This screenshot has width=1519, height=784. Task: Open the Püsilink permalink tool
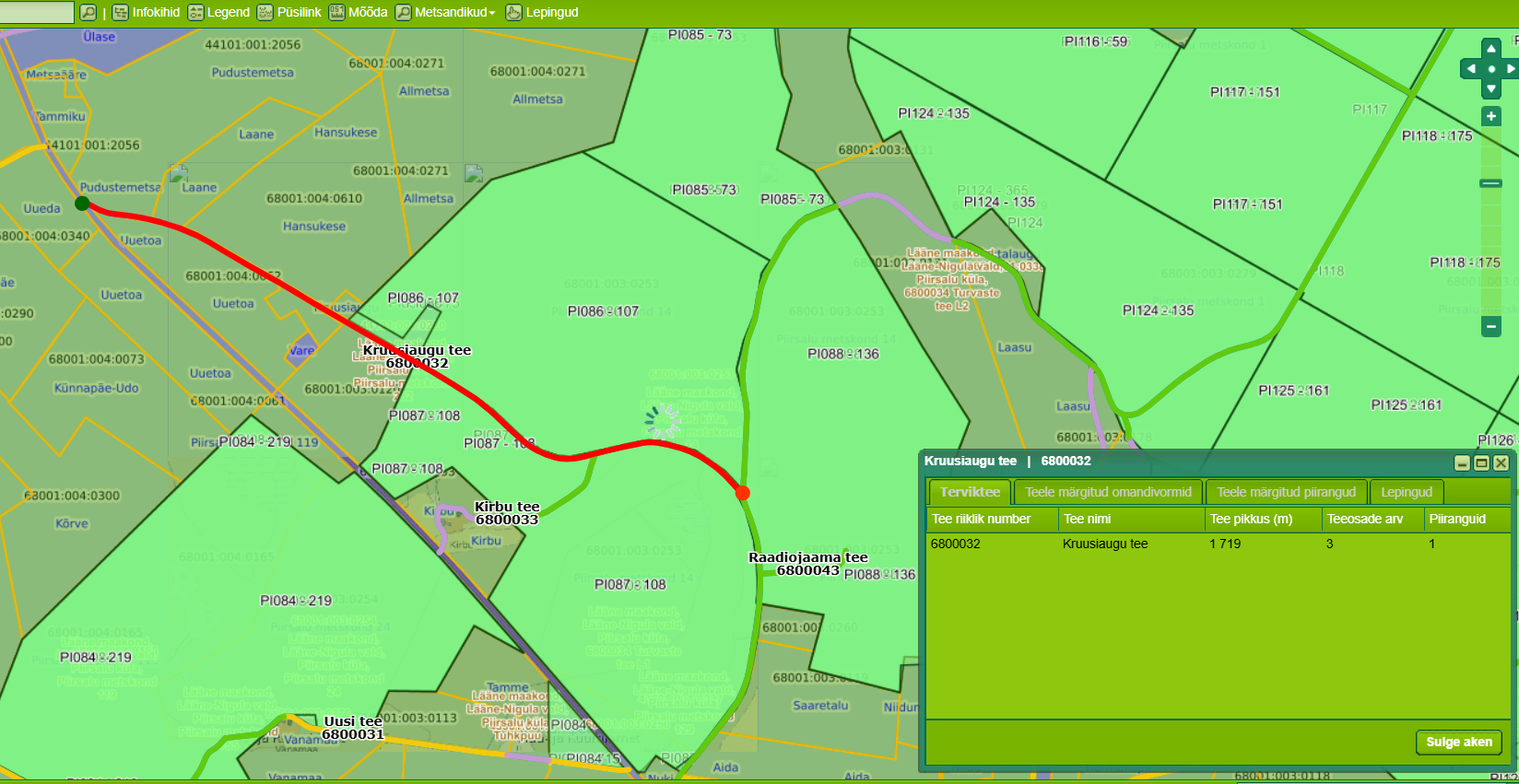tap(289, 12)
